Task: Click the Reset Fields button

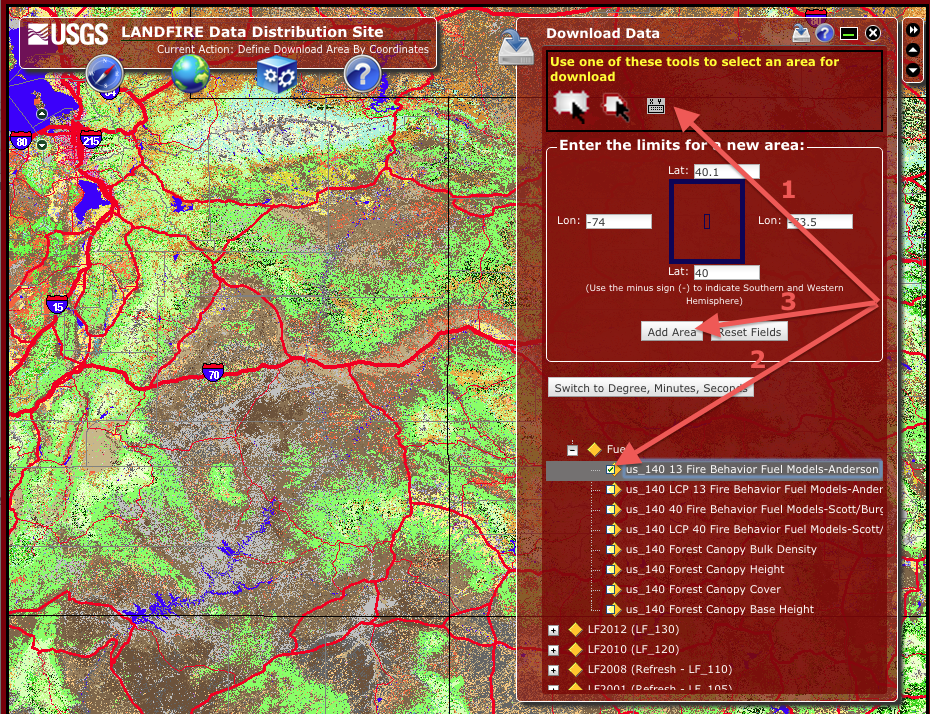Action: (x=750, y=332)
